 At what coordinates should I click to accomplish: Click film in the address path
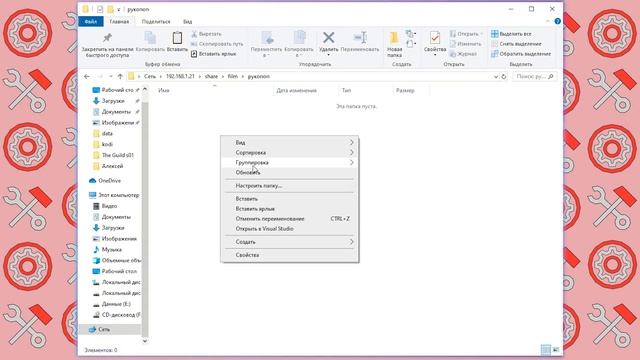233,76
